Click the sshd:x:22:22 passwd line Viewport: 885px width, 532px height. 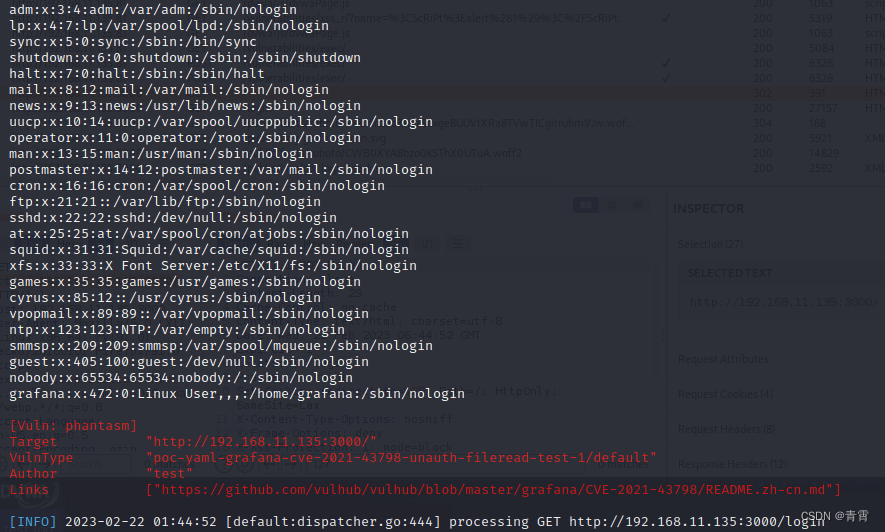173,217
